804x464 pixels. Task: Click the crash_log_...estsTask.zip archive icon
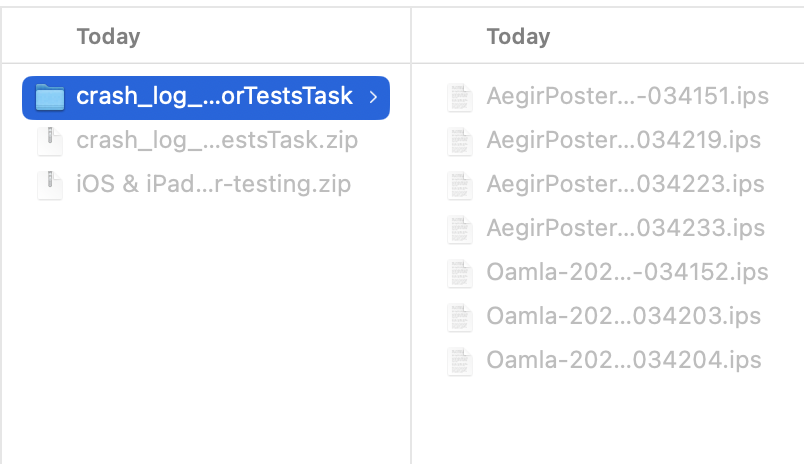50,142
